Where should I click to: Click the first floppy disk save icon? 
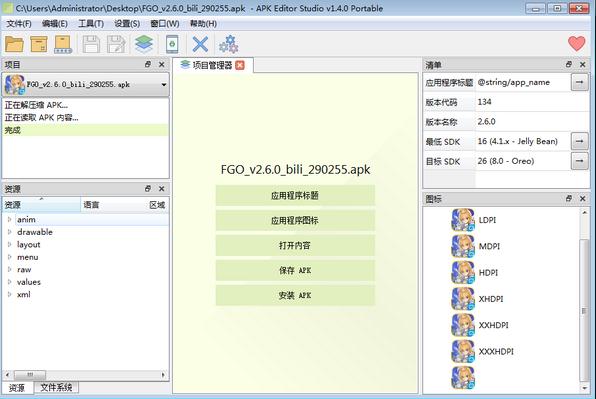92,44
